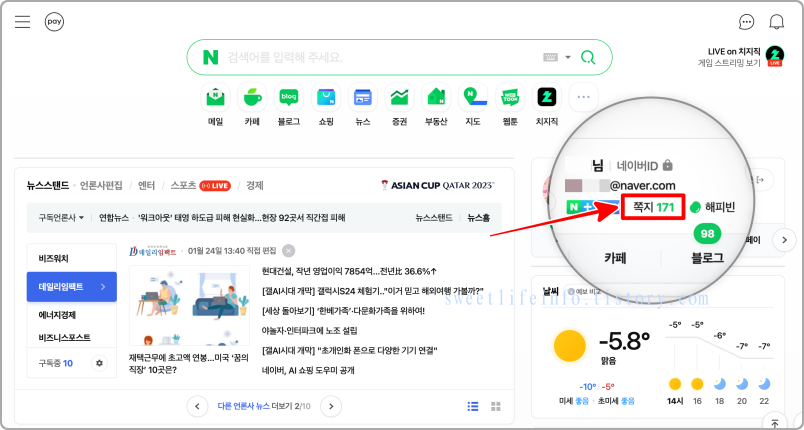Expand the 데일리임팩트 press chevron
Image resolution: width=804 pixels, height=430 pixels.
click(x=103, y=287)
